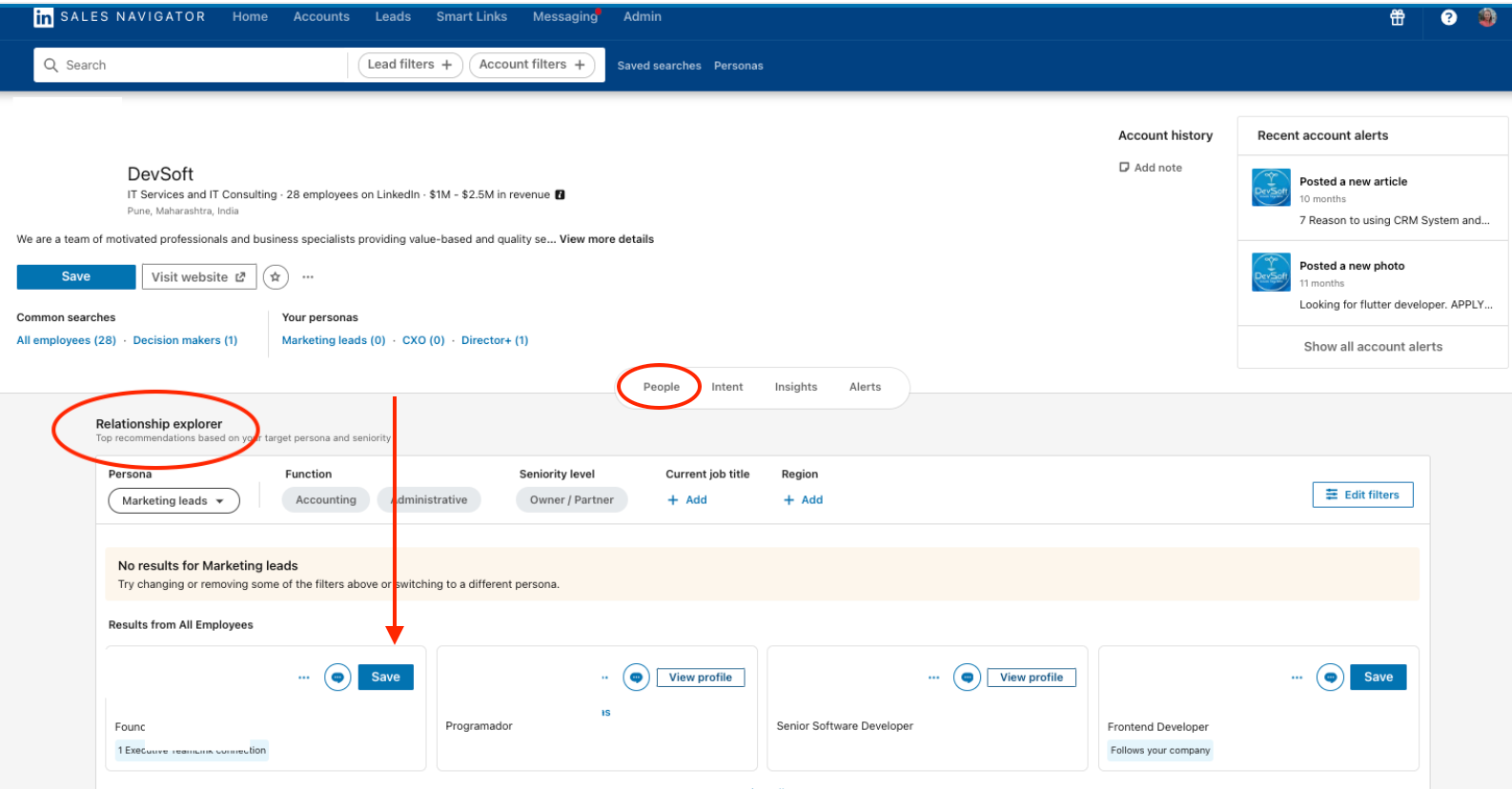Add a Current job title filter

coord(687,500)
